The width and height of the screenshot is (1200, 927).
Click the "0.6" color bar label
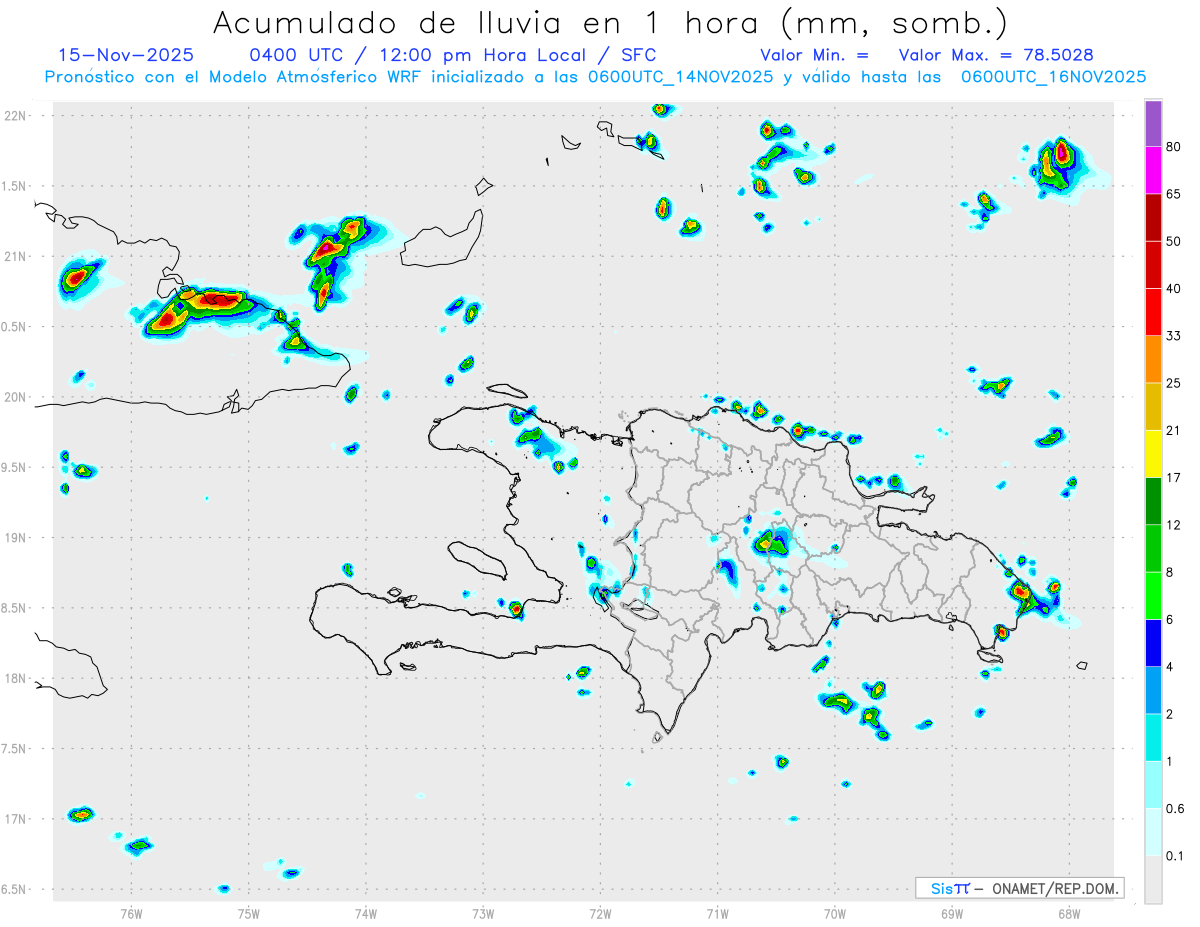[x=1175, y=809]
